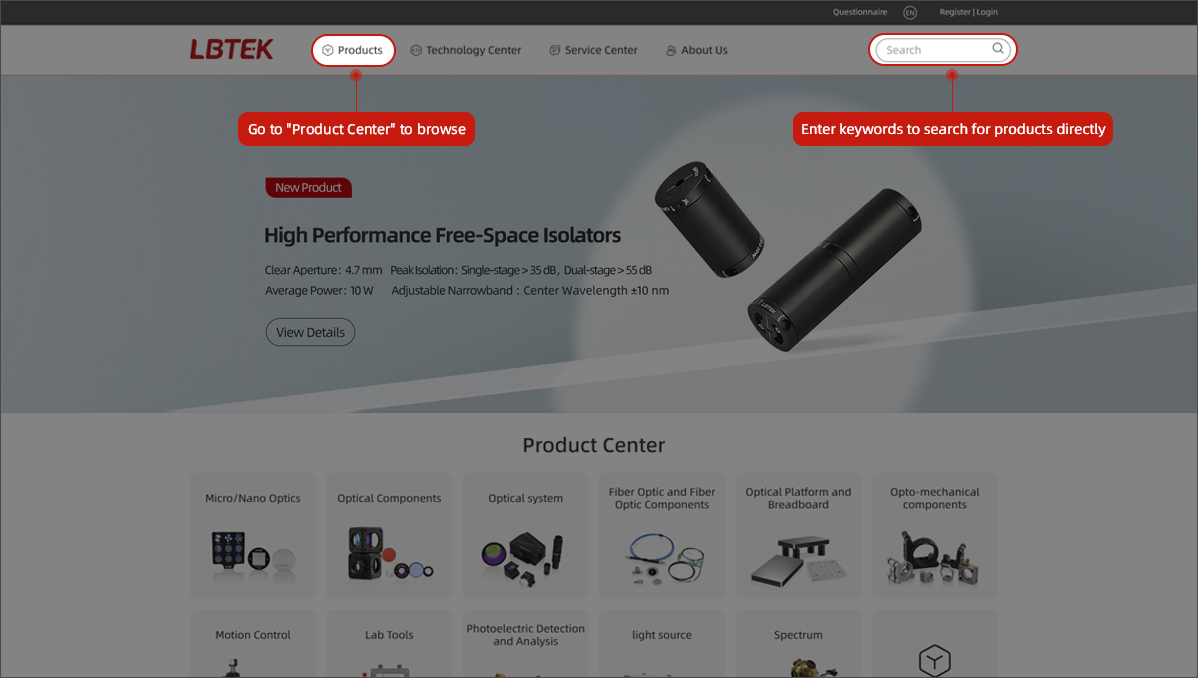The height and width of the screenshot is (678, 1198).
Task: Click the Service Center menu icon
Action: [555, 50]
